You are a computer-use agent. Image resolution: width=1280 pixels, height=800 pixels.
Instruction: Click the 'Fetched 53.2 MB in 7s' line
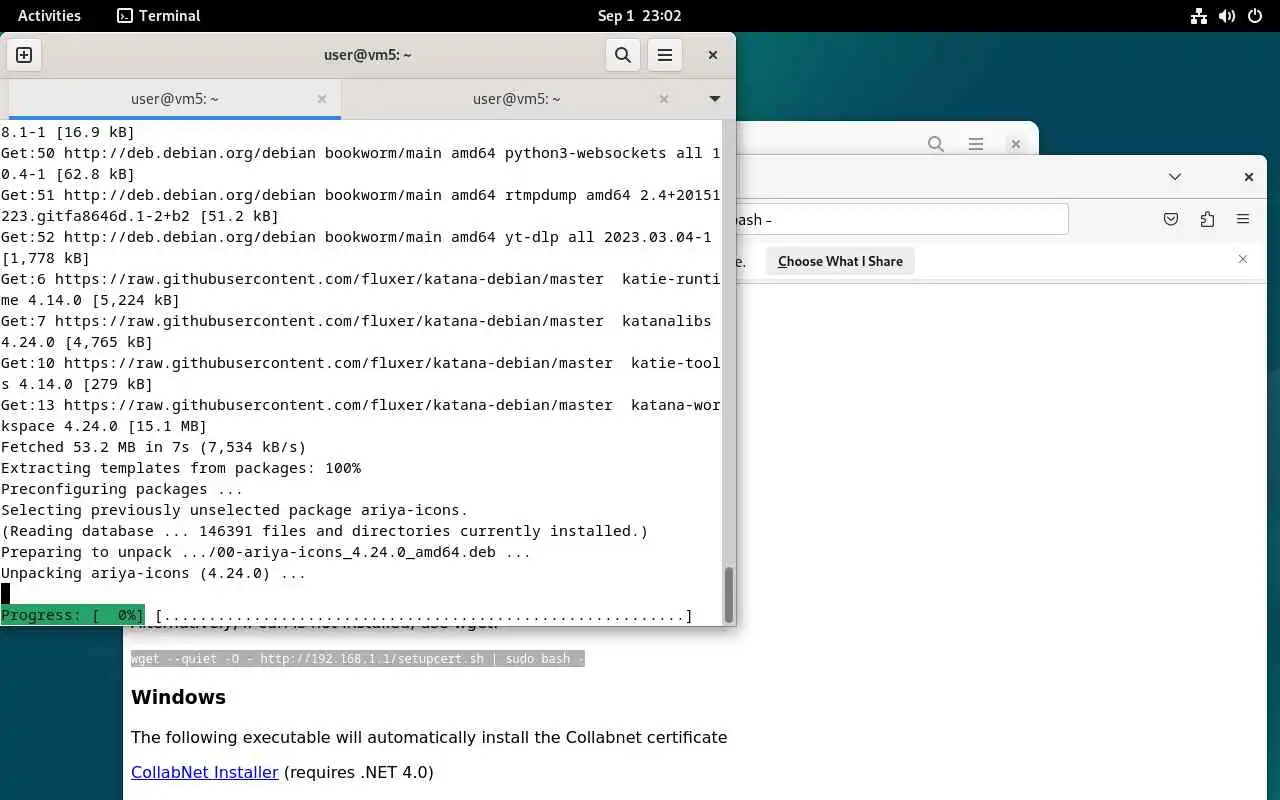pyautogui.click(x=154, y=447)
